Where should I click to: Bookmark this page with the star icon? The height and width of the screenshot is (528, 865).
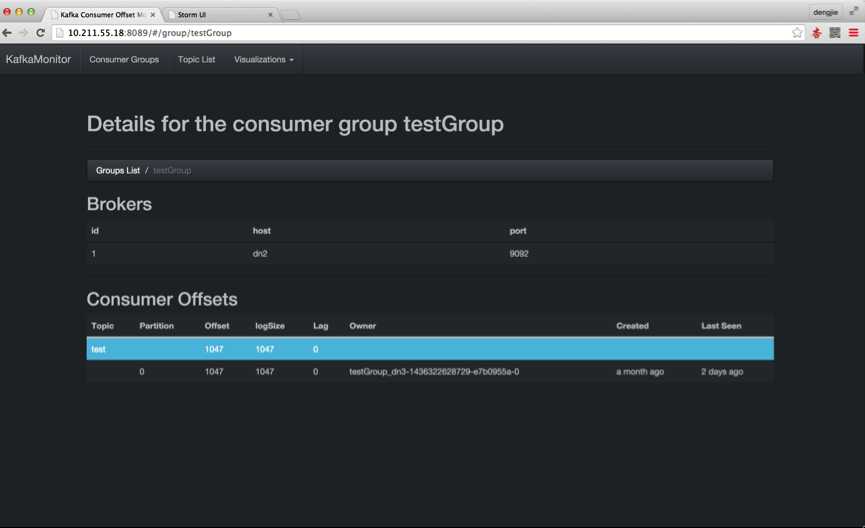point(797,33)
